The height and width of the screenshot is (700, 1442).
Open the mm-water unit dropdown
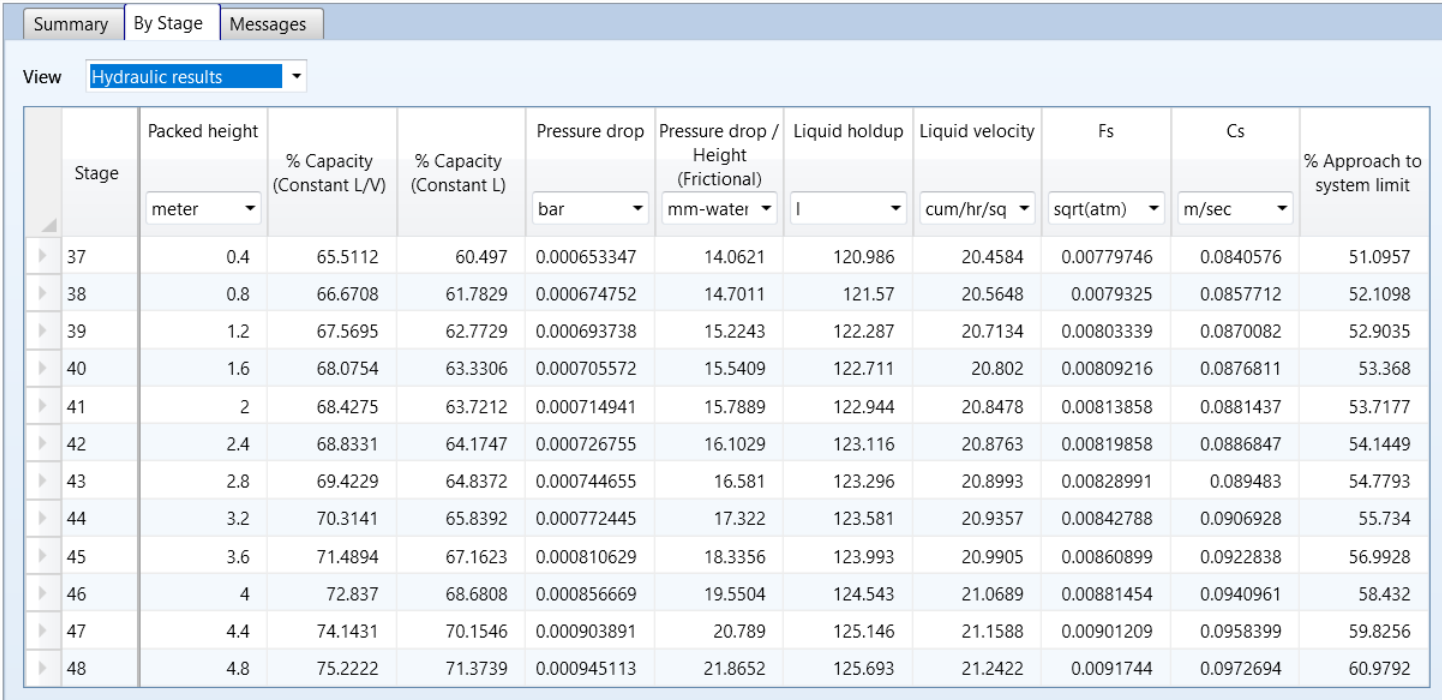(719, 210)
